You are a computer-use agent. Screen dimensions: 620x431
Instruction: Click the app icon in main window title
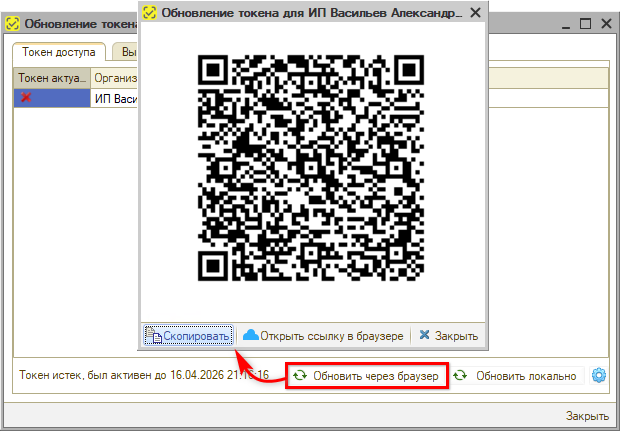pos(13,23)
